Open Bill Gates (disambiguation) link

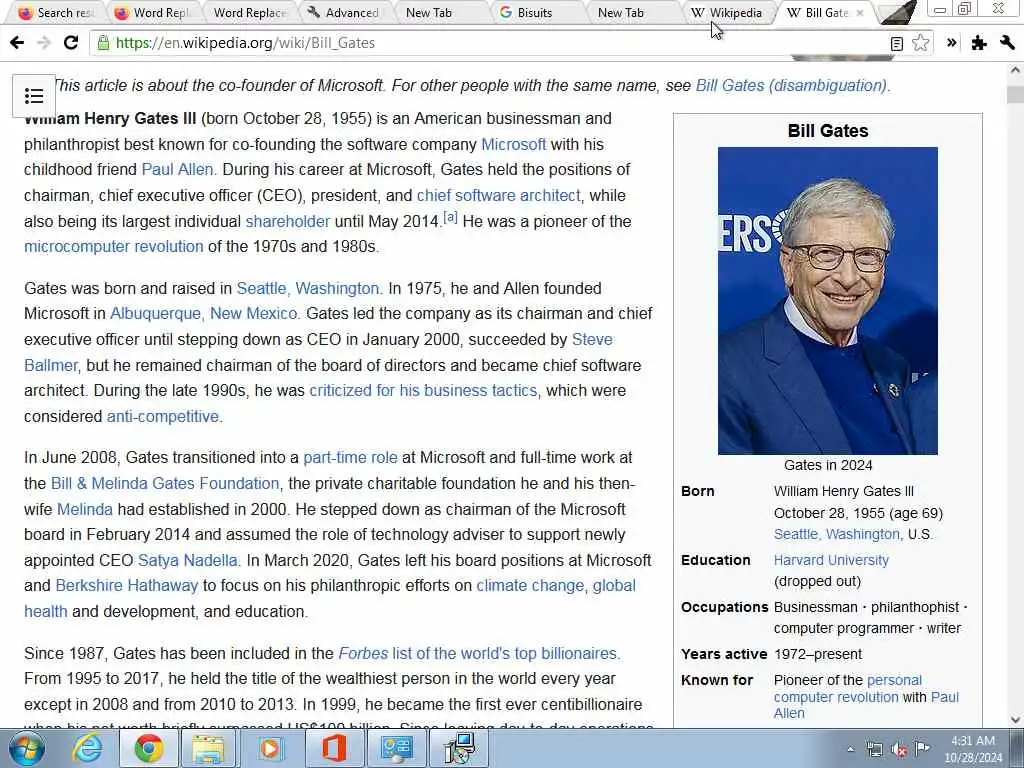click(x=792, y=86)
